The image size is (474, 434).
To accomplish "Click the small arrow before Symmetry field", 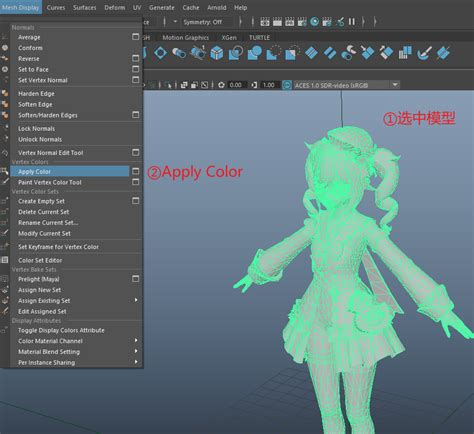I will 175,22.
